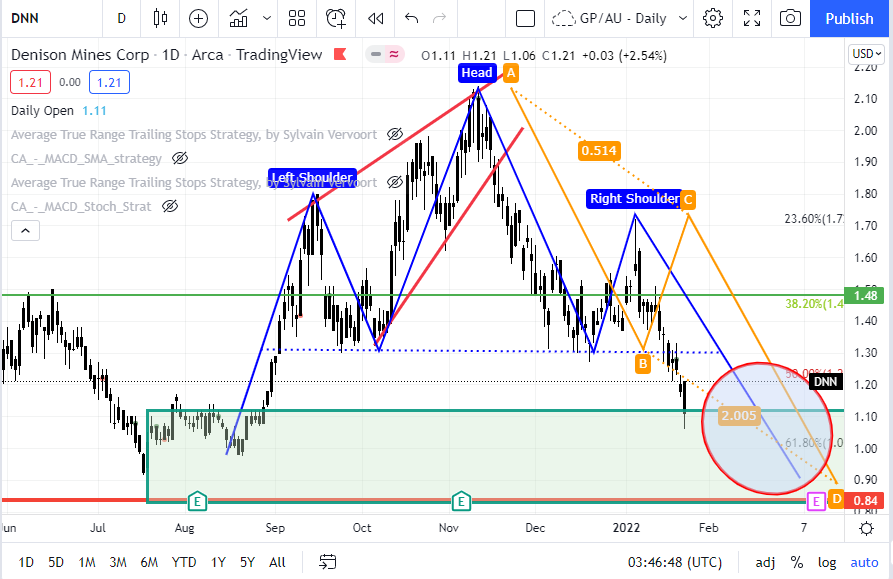Select the All range button
Screen dimensions: 893x579
[x=277, y=562]
